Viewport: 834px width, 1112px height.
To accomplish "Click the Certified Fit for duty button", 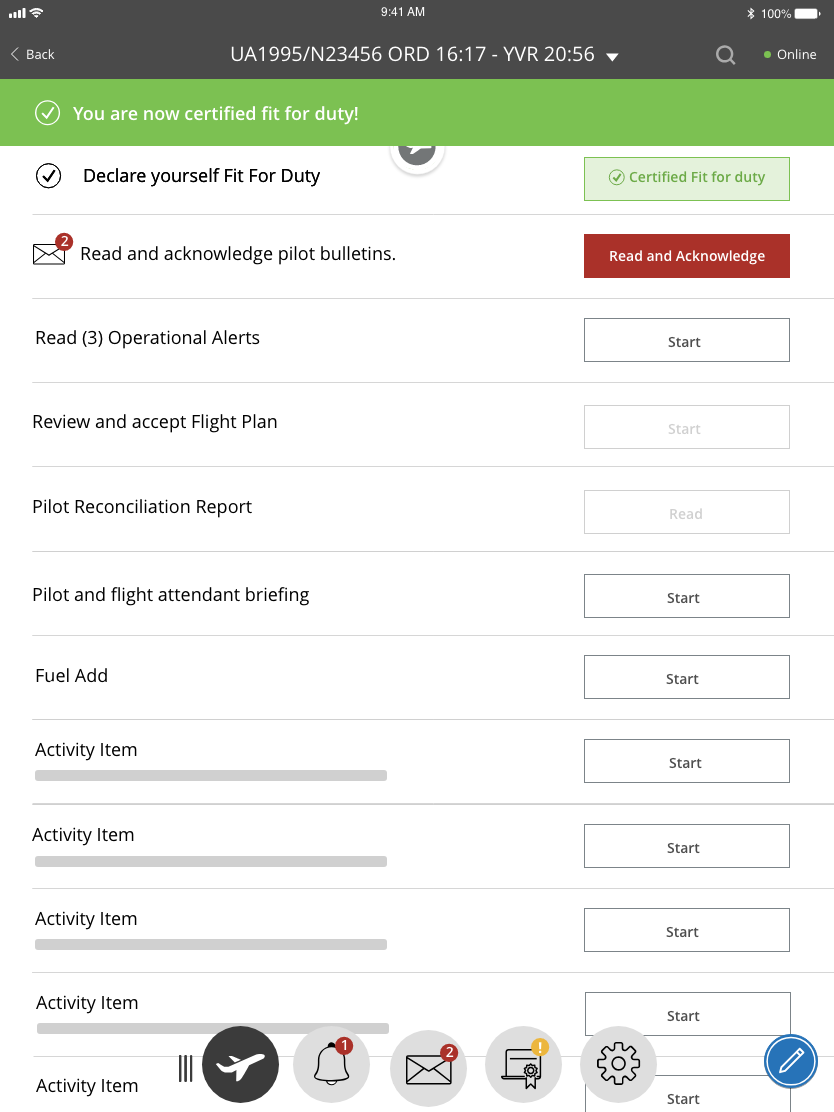I will (x=686, y=178).
